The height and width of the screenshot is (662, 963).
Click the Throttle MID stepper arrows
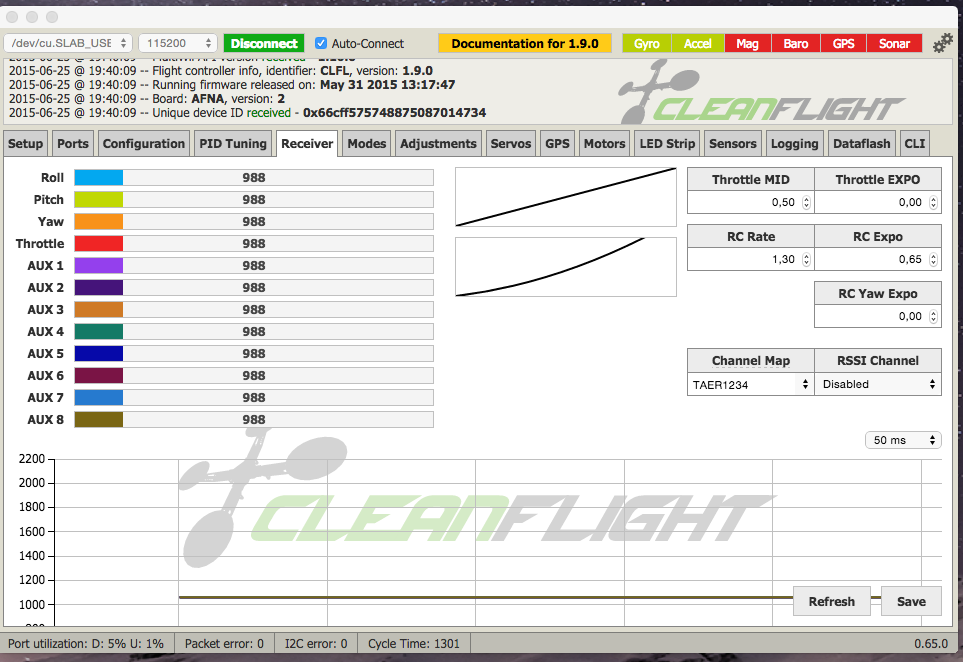coord(806,202)
